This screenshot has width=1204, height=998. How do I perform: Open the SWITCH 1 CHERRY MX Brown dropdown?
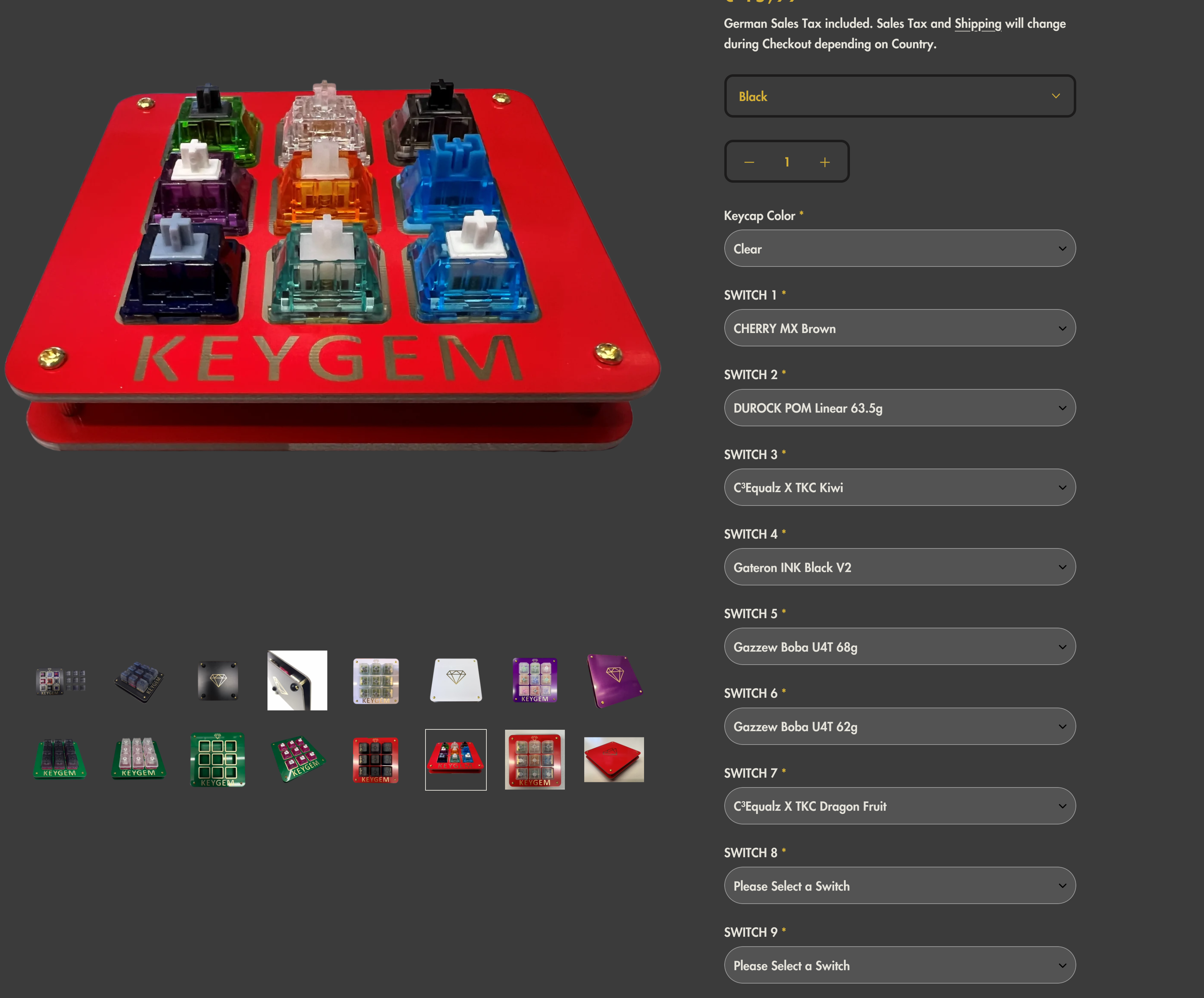[x=900, y=328]
